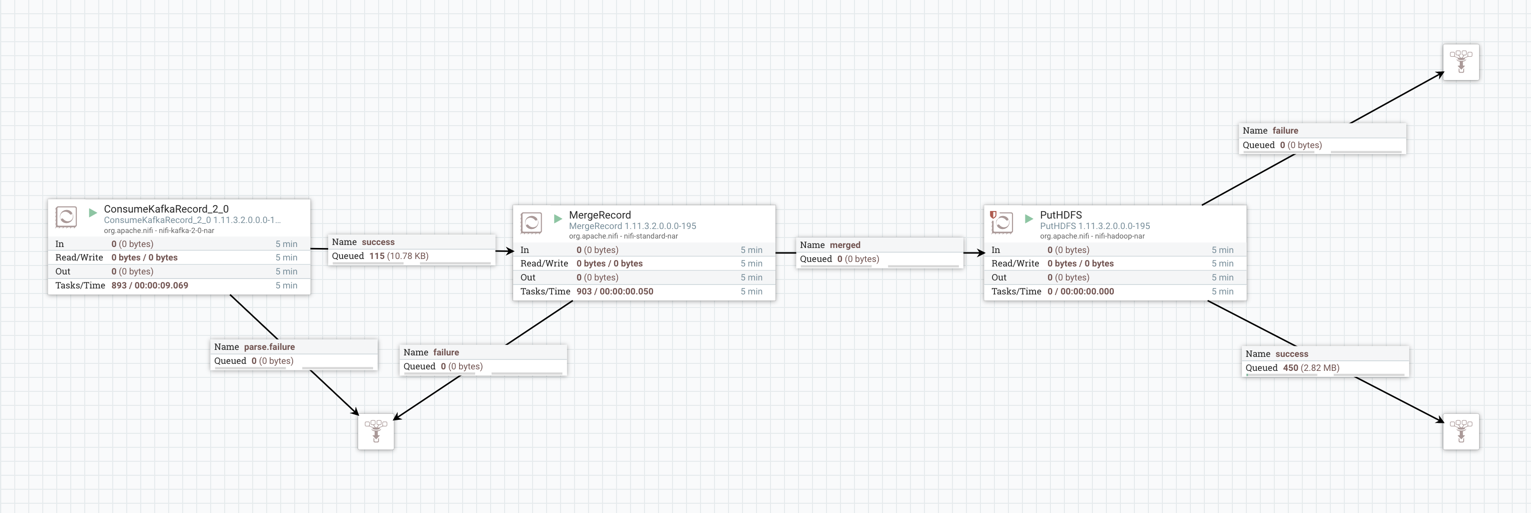Click the ConsumeKafkaRecord_2_0 processor icon
Screen dimensions: 1531x513
click(66, 217)
